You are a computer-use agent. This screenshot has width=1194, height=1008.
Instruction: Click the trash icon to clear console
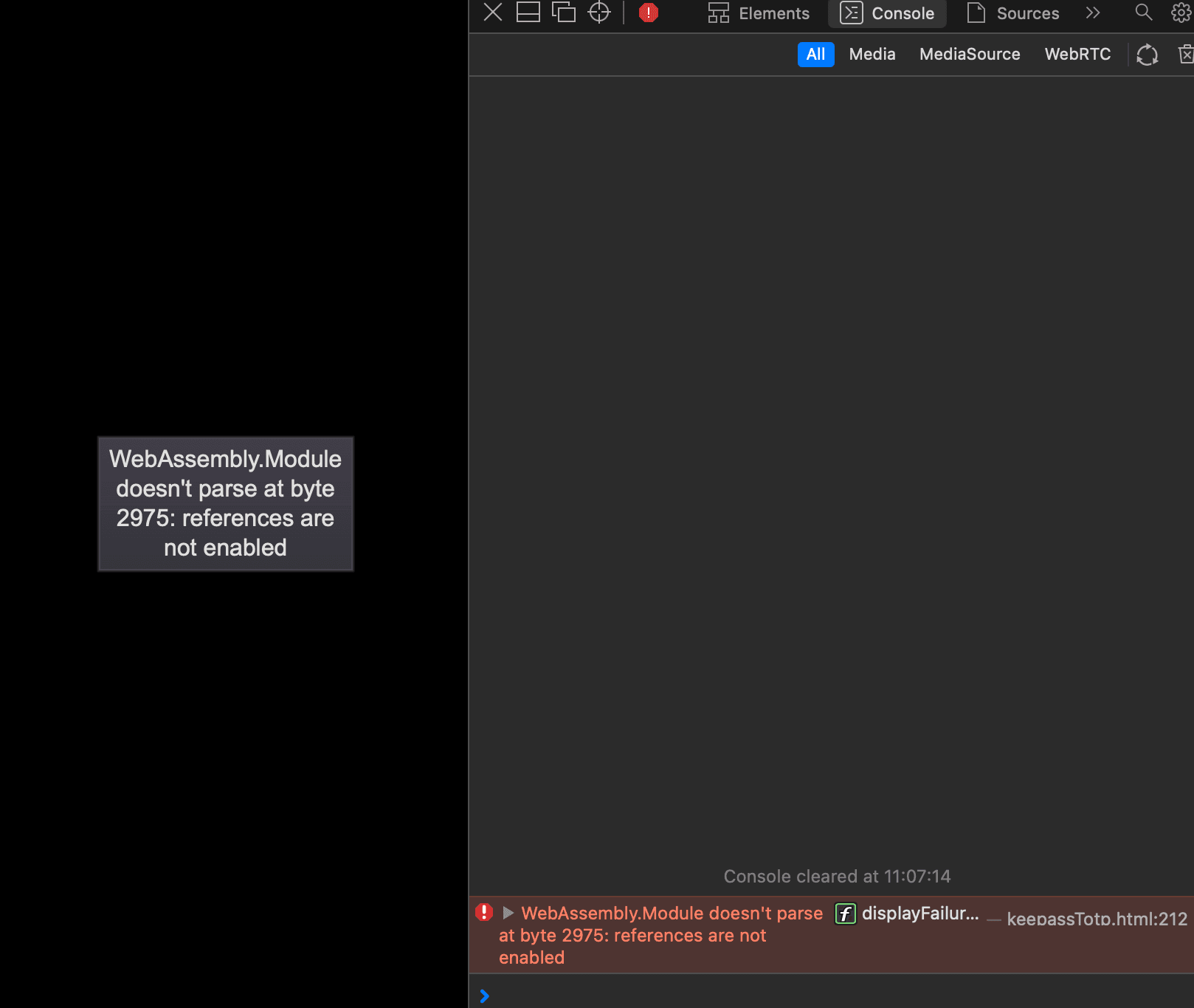1185,54
